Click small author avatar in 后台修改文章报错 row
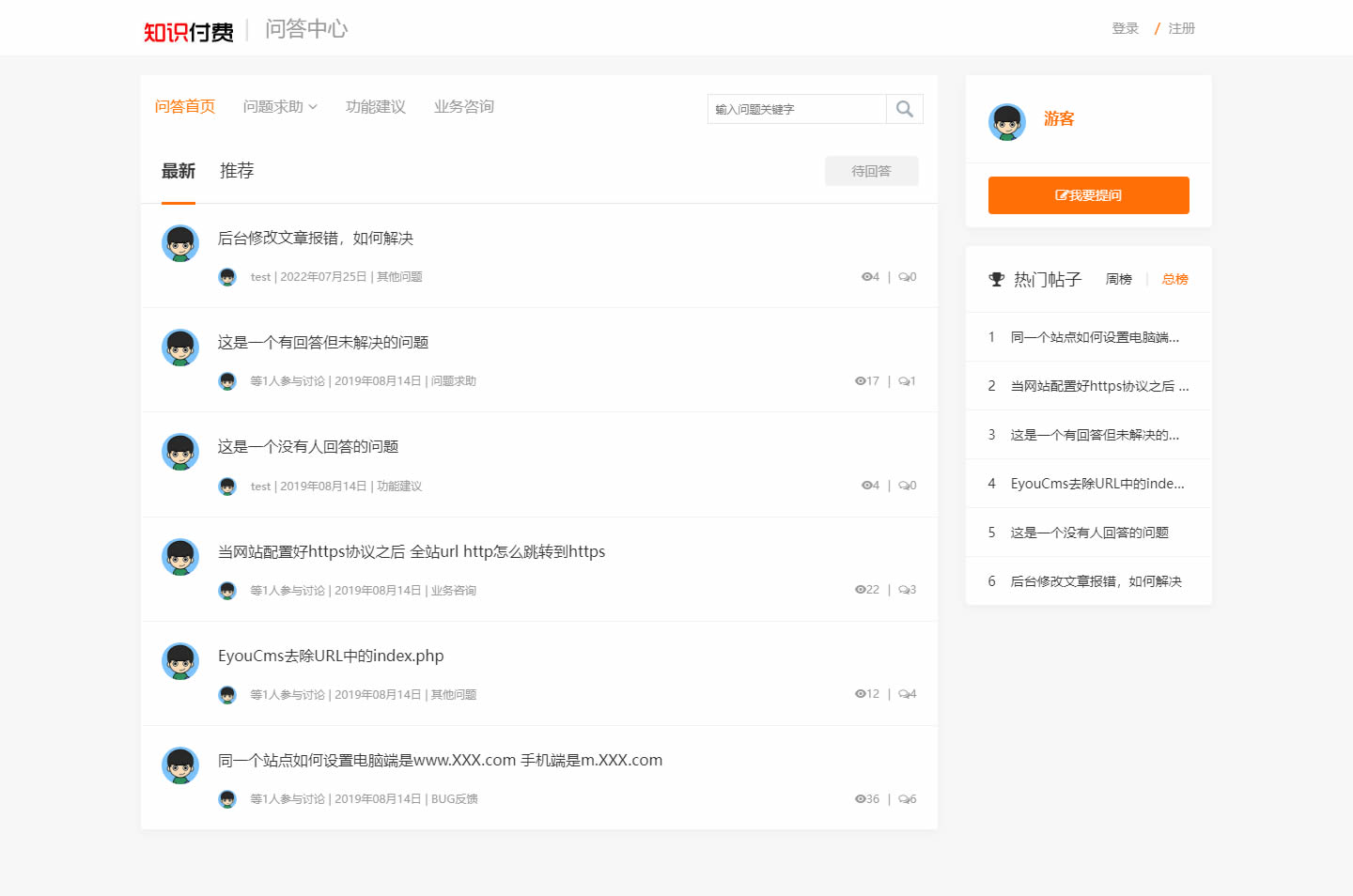1353x896 pixels. coord(227,277)
